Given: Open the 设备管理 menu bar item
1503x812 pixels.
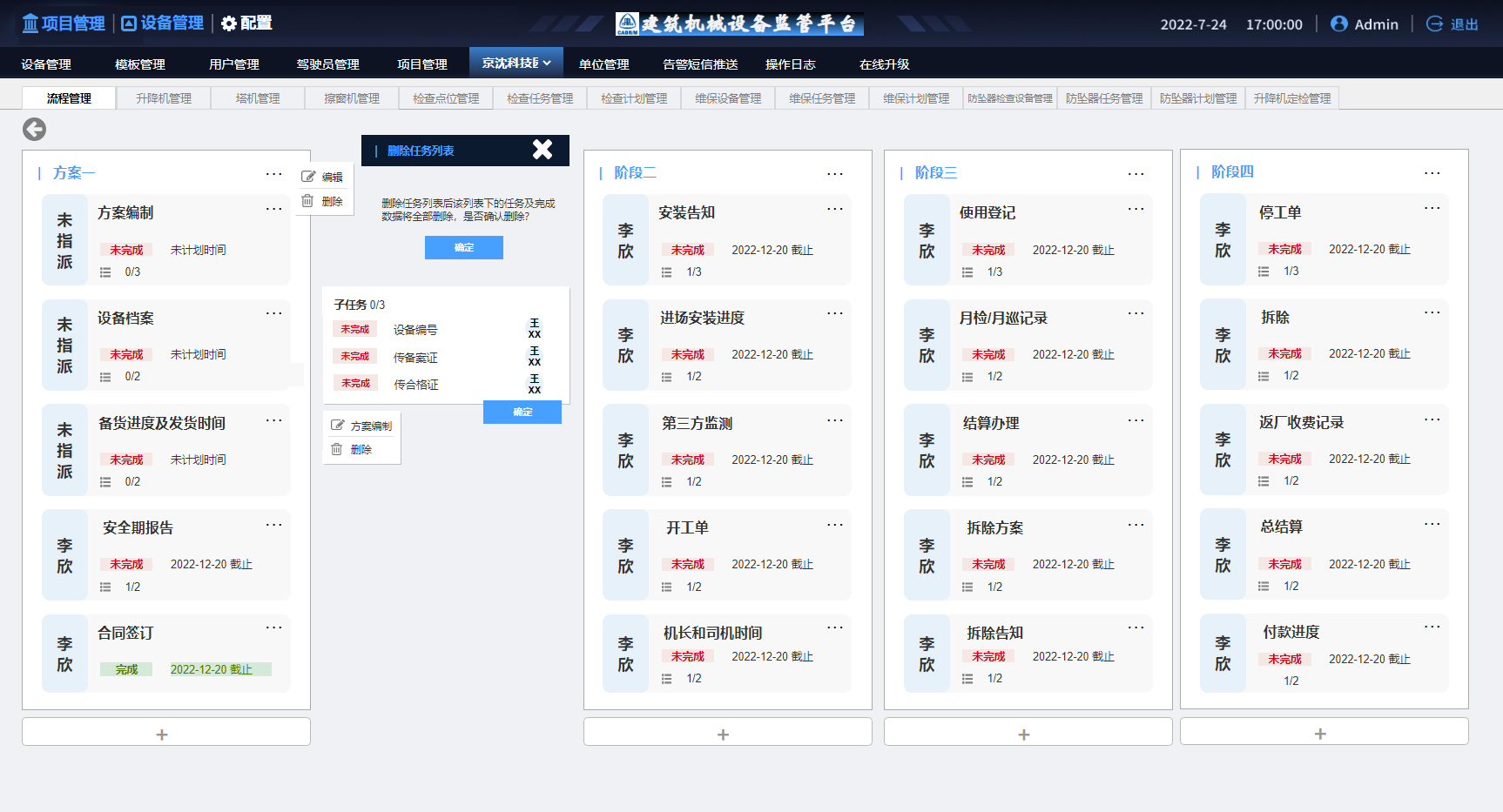Looking at the screenshot, I should pos(46,64).
